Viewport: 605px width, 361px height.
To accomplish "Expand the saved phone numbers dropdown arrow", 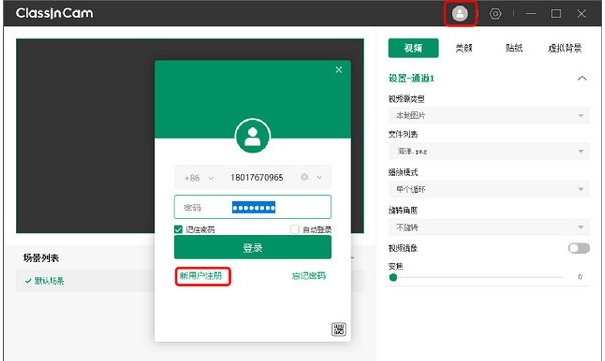I will tap(319, 177).
